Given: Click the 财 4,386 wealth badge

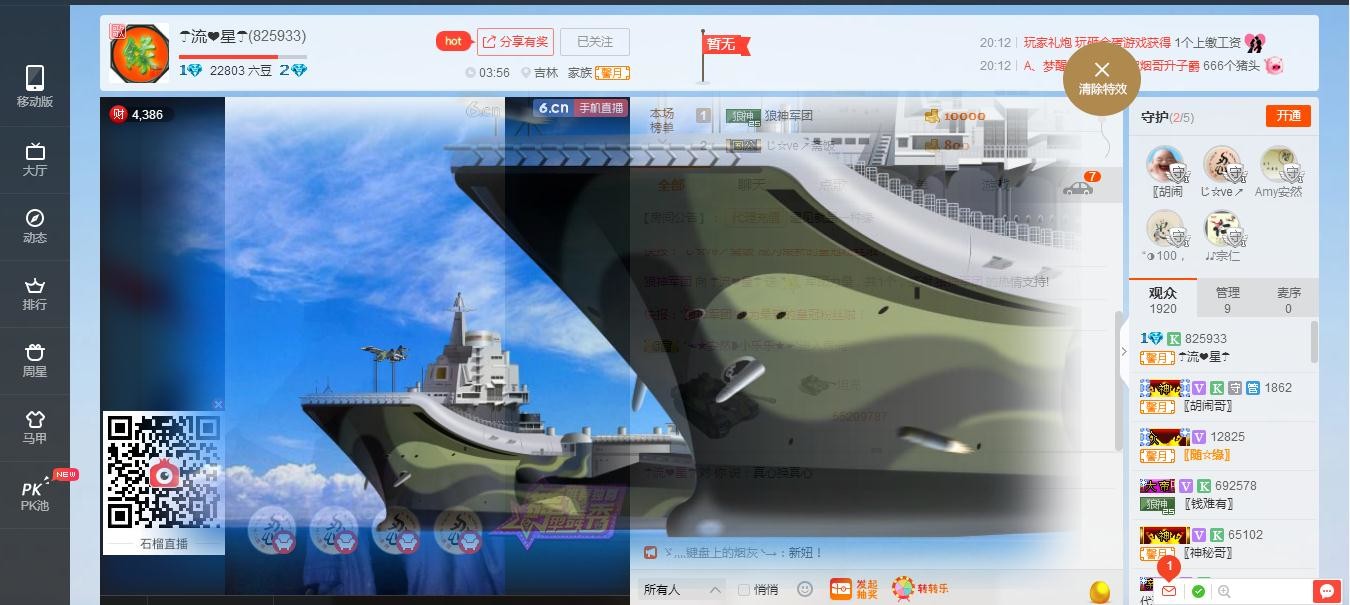Looking at the screenshot, I should click(137, 114).
